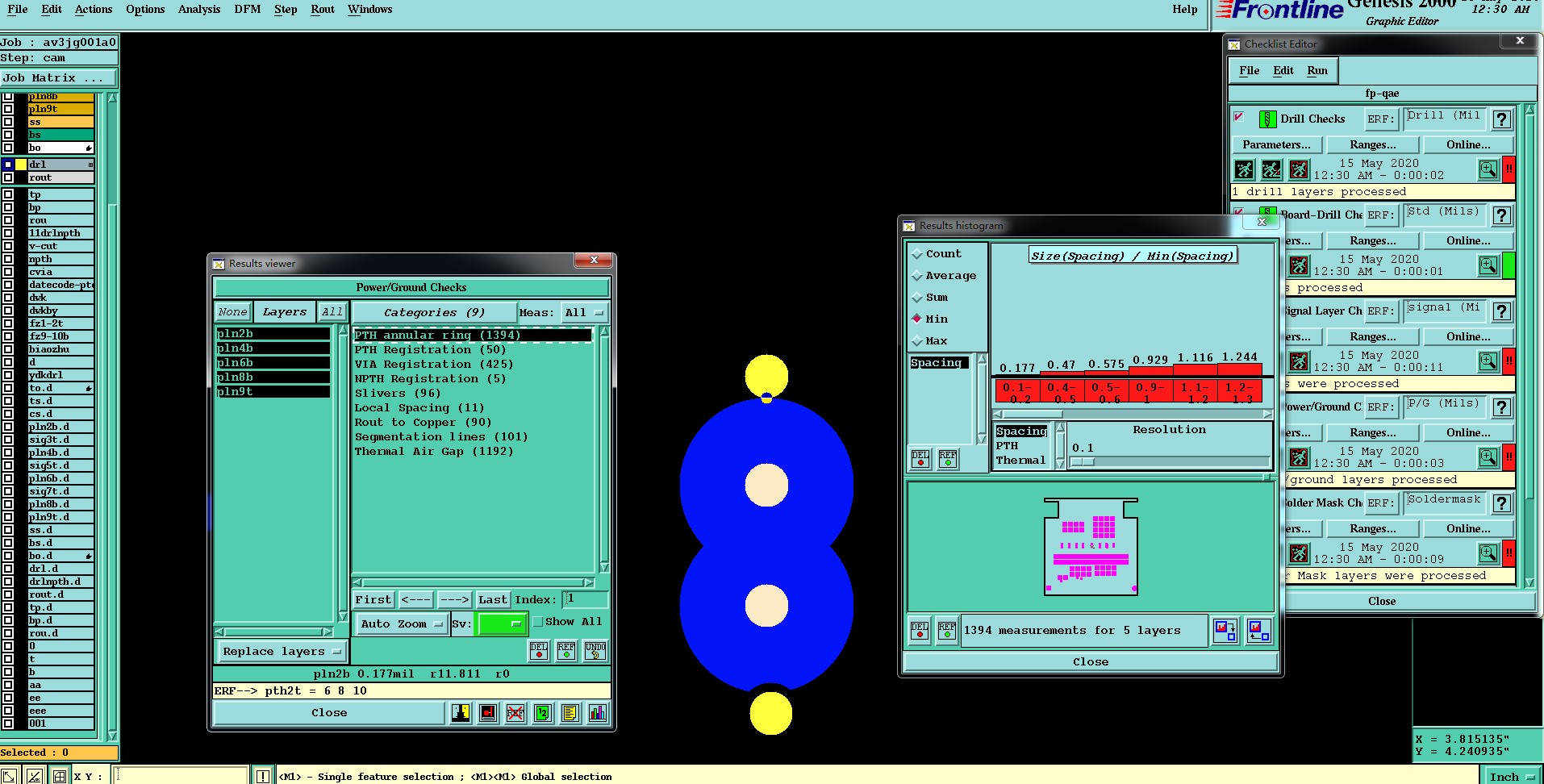Click the black and yellow silhouette icon
This screenshot has width=1544, height=784.
(461, 713)
